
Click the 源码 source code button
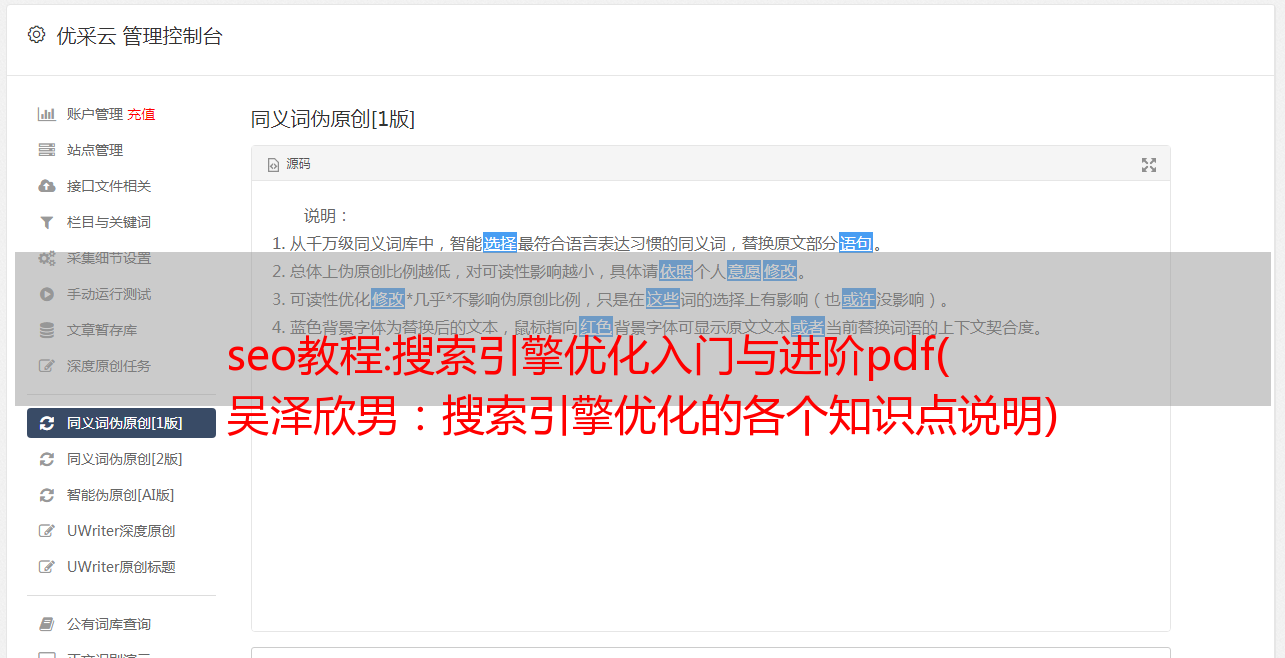coord(289,164)
